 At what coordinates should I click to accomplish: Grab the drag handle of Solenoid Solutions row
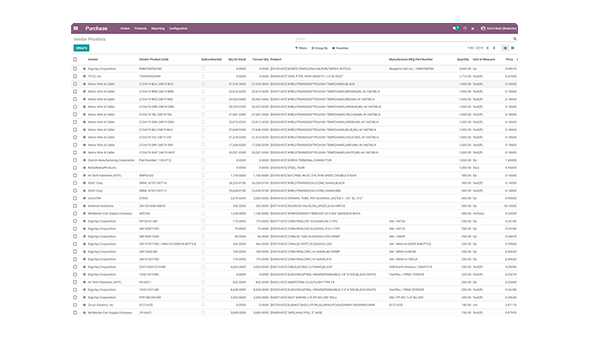pyautogui.click(x=84, y=206)
